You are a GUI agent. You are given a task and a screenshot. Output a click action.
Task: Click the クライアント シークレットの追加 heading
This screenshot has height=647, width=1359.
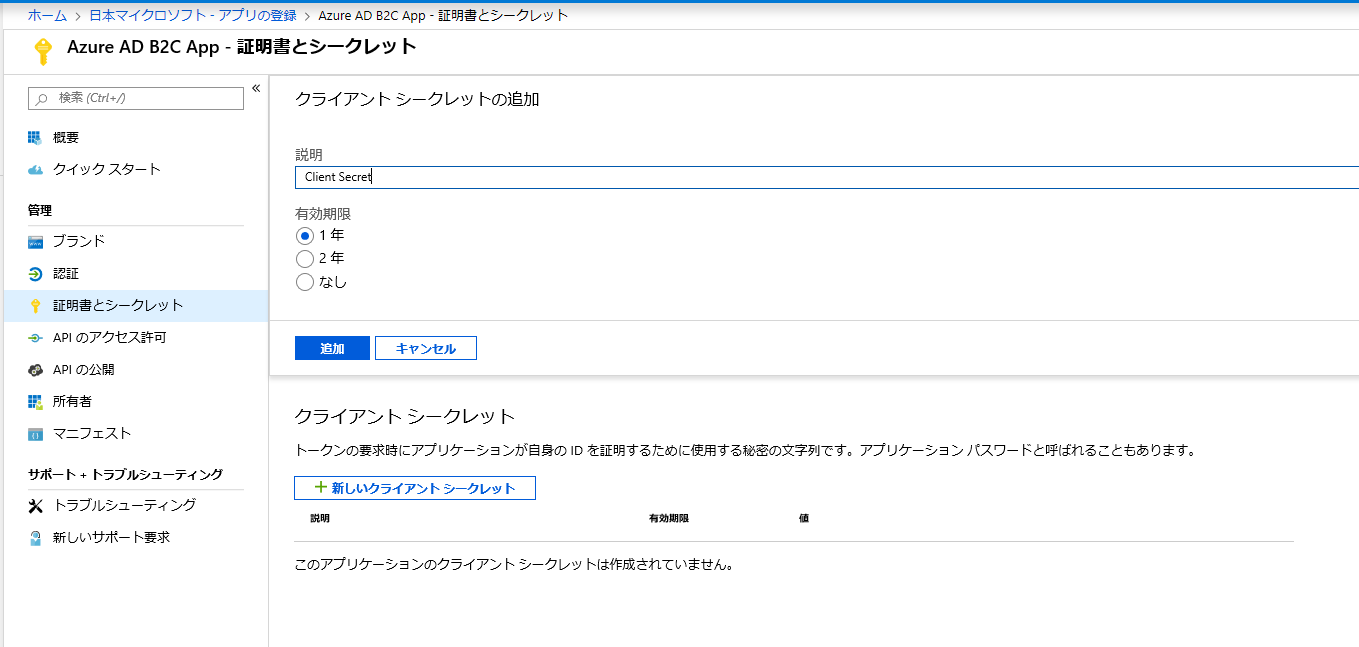pos(417,99)
